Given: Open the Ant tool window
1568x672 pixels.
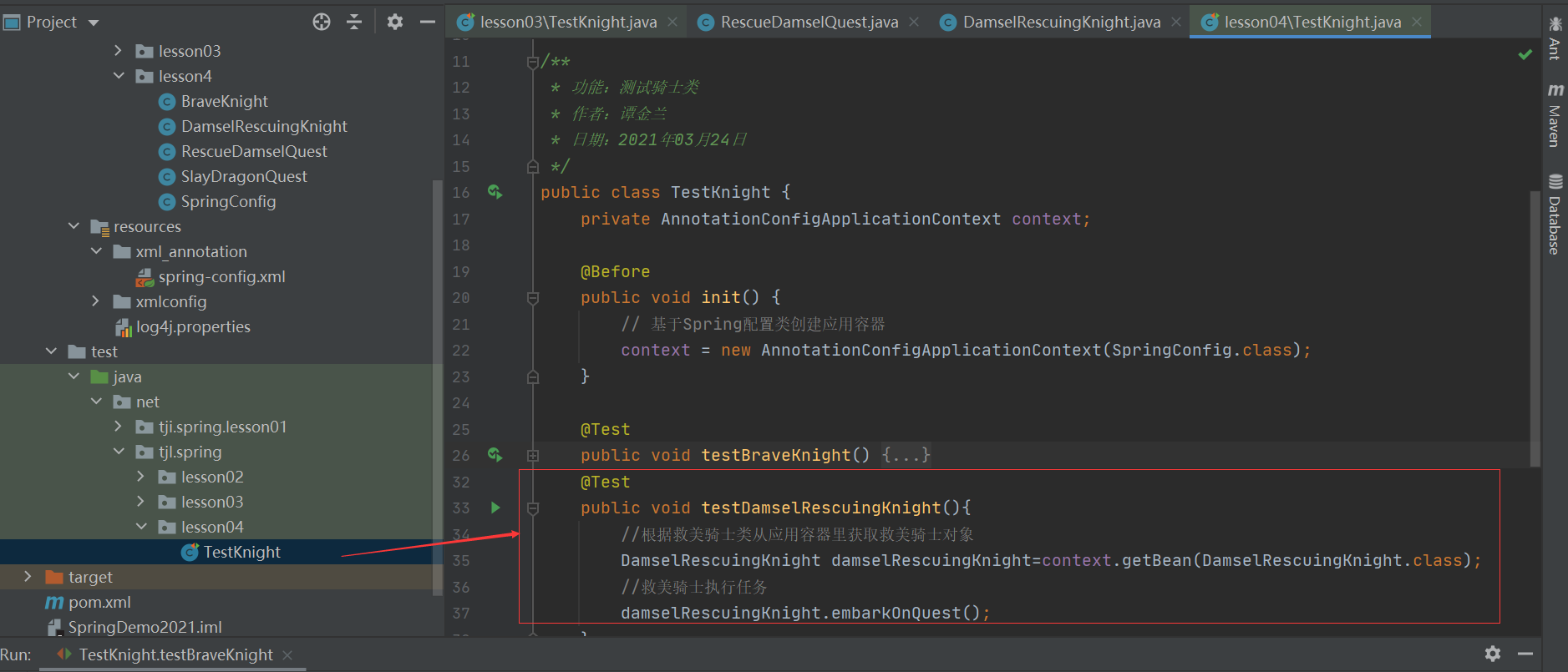Looking at the screenshot, I should [1555, 38].
